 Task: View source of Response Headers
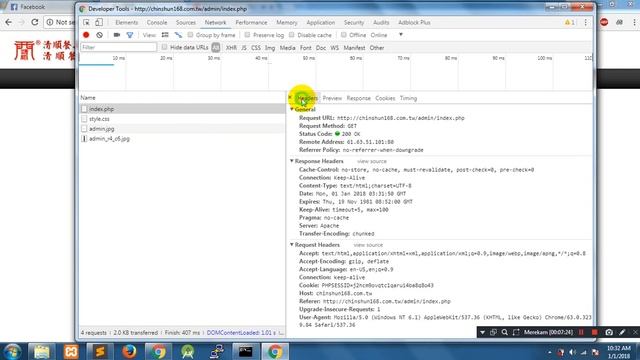[372, 162]
